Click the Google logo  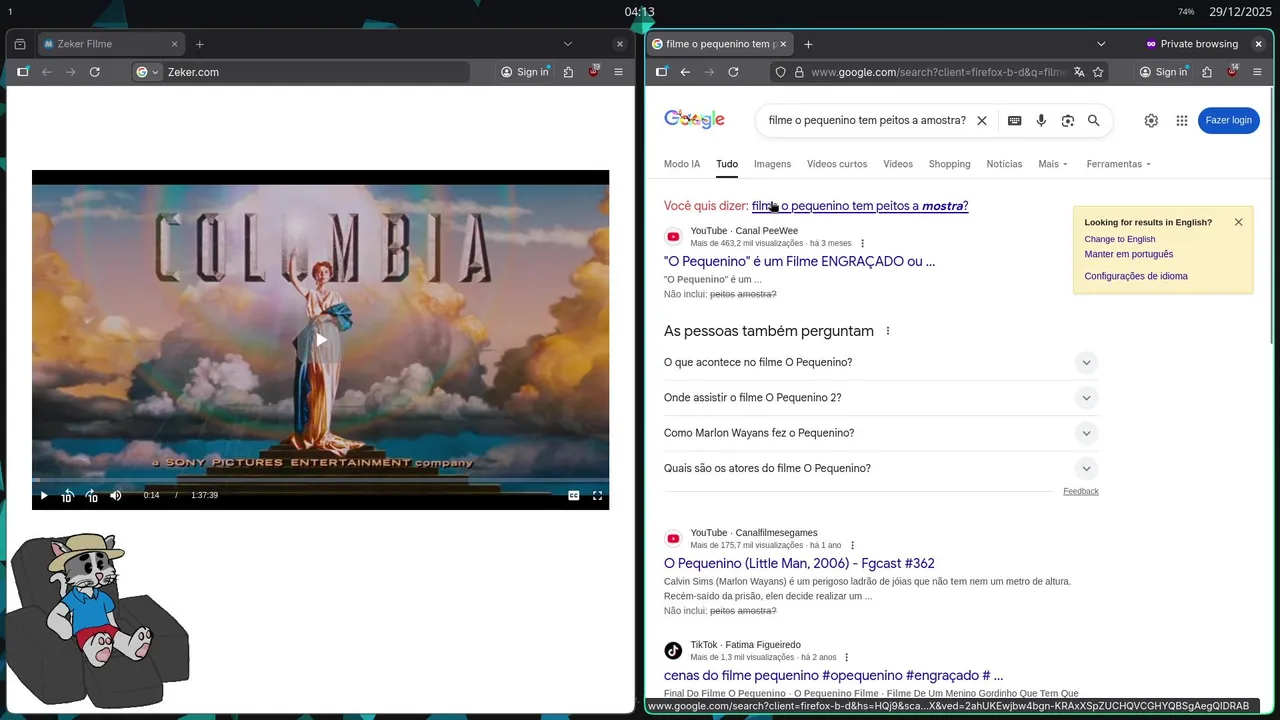point(694,120)
